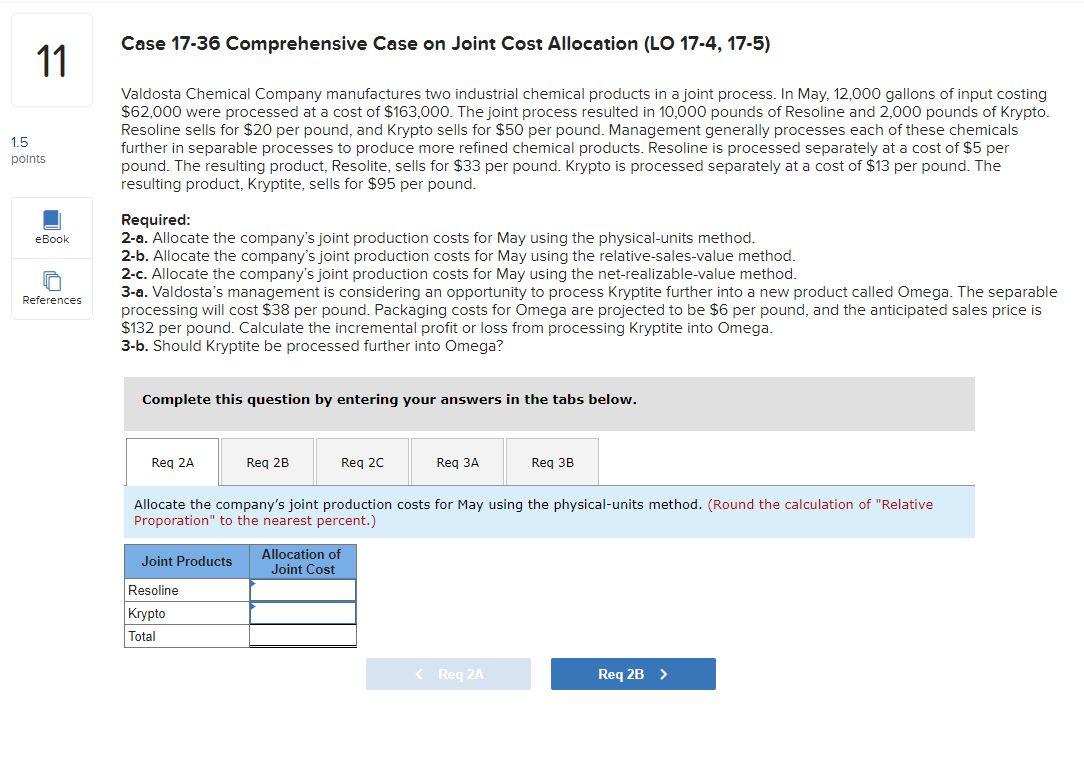Click the Allocation of Joint Cost header
This screenshot has width=1084, height=760.
click(x=302, y=561)
